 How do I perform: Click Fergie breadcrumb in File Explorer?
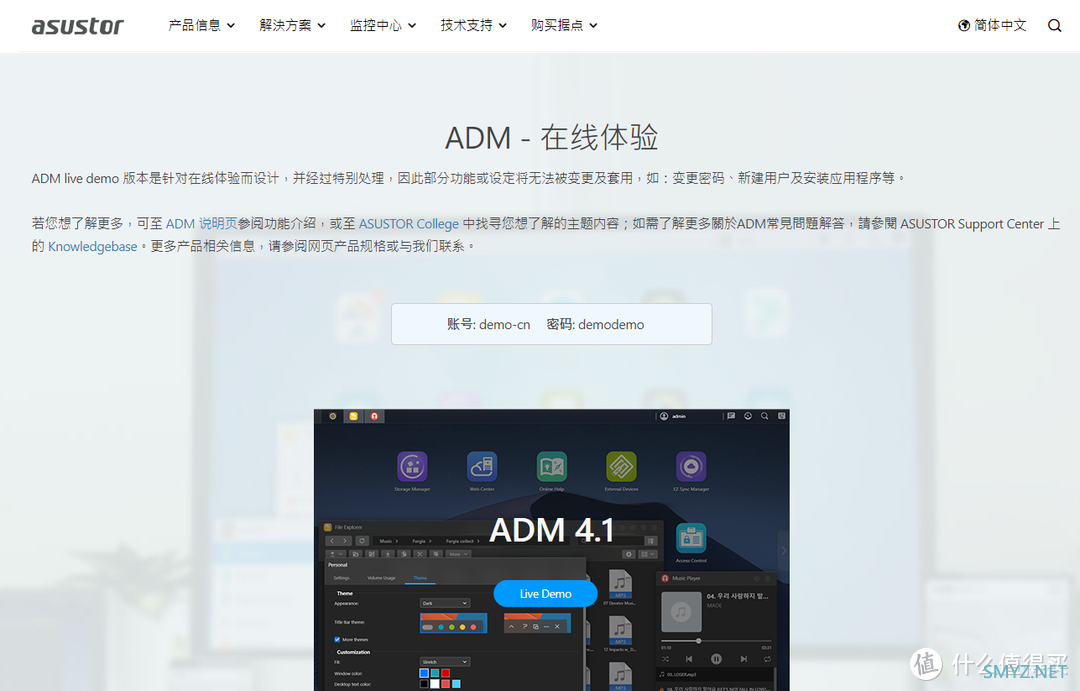[419, 541]
